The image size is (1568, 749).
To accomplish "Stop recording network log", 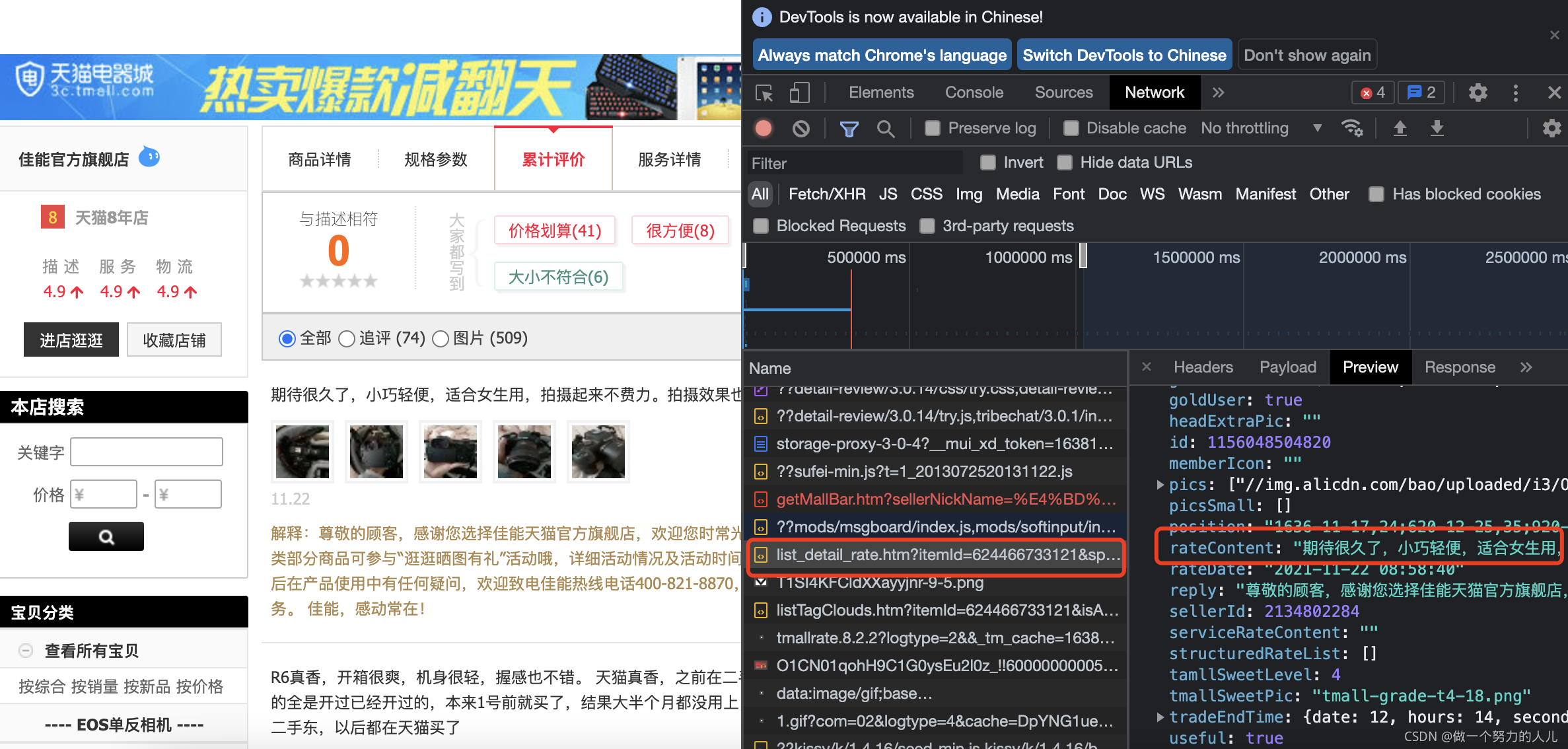I will pos(764,128).
